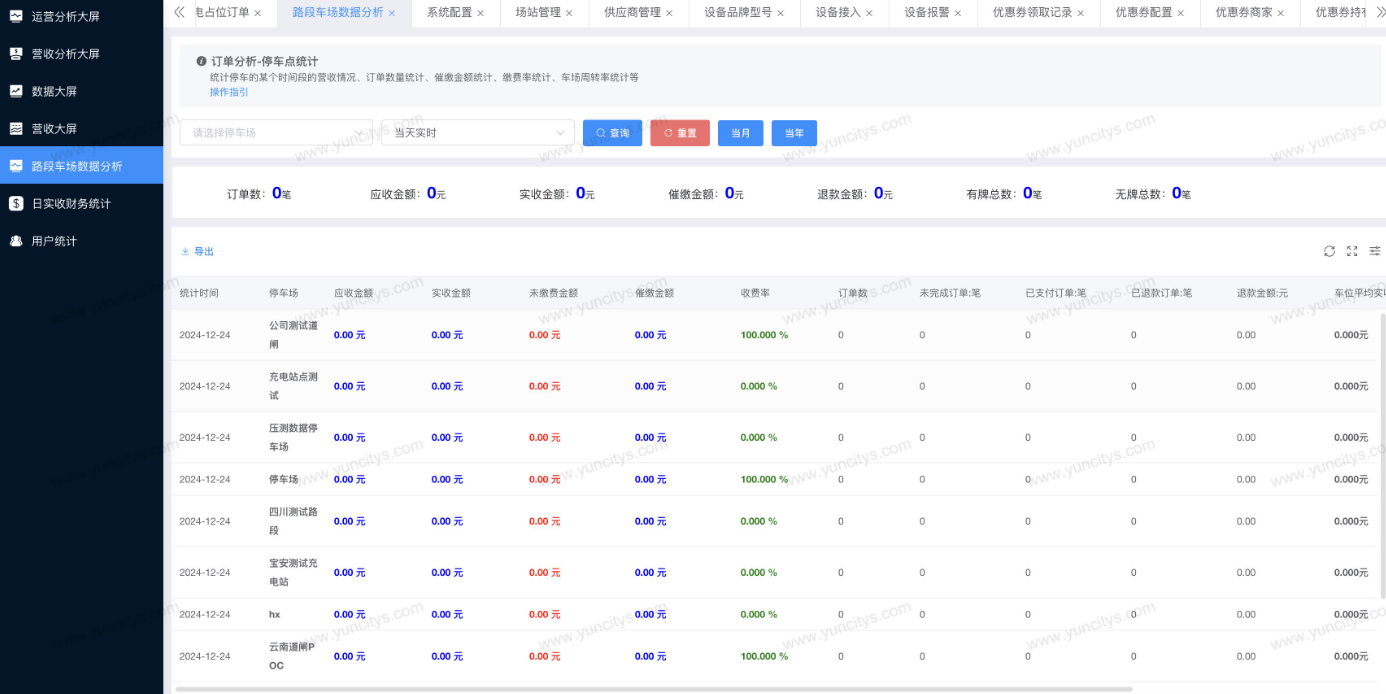Click the 统计时间 column header

tap(199, 293)
